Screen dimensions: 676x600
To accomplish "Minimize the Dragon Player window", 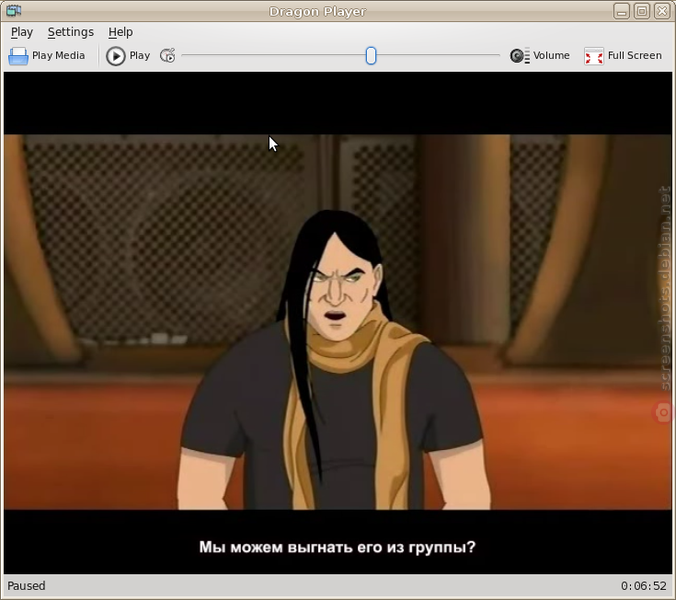I will [621, 11].
